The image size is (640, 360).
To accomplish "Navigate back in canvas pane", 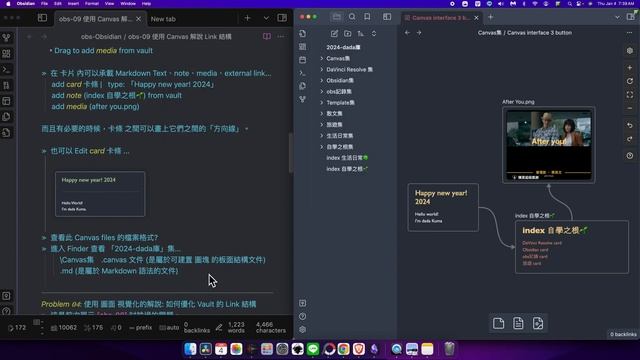I will point(407,33).
